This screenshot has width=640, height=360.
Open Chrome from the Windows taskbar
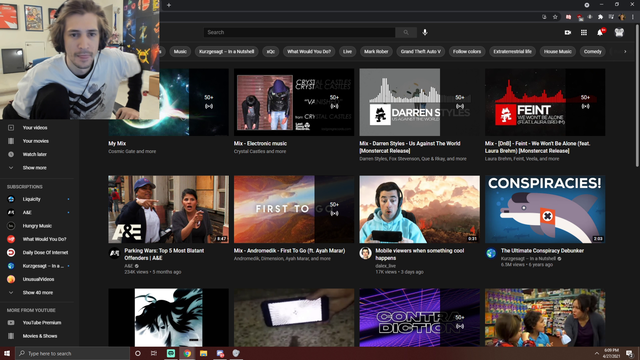pos(187,353)
